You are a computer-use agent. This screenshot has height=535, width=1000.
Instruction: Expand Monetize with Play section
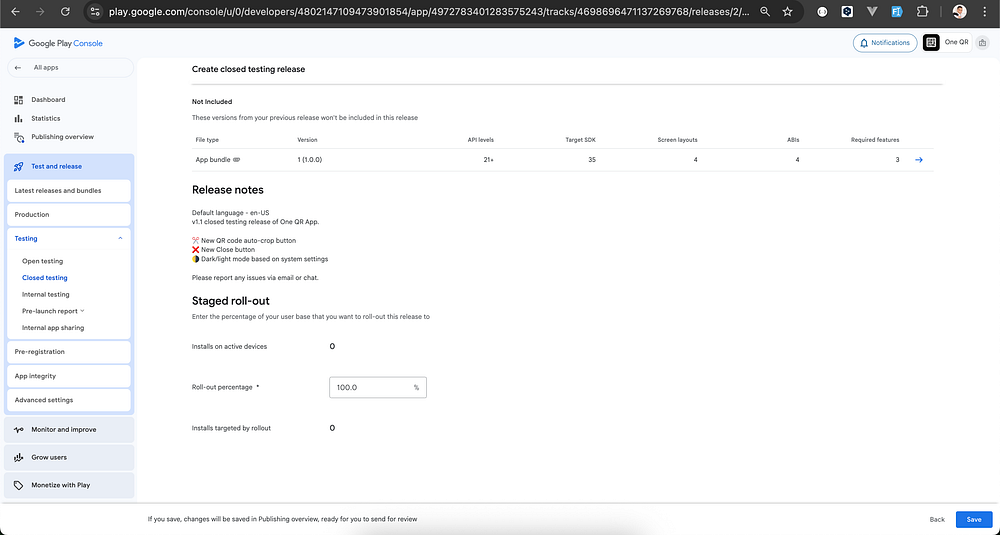click(x=69, y=485)
